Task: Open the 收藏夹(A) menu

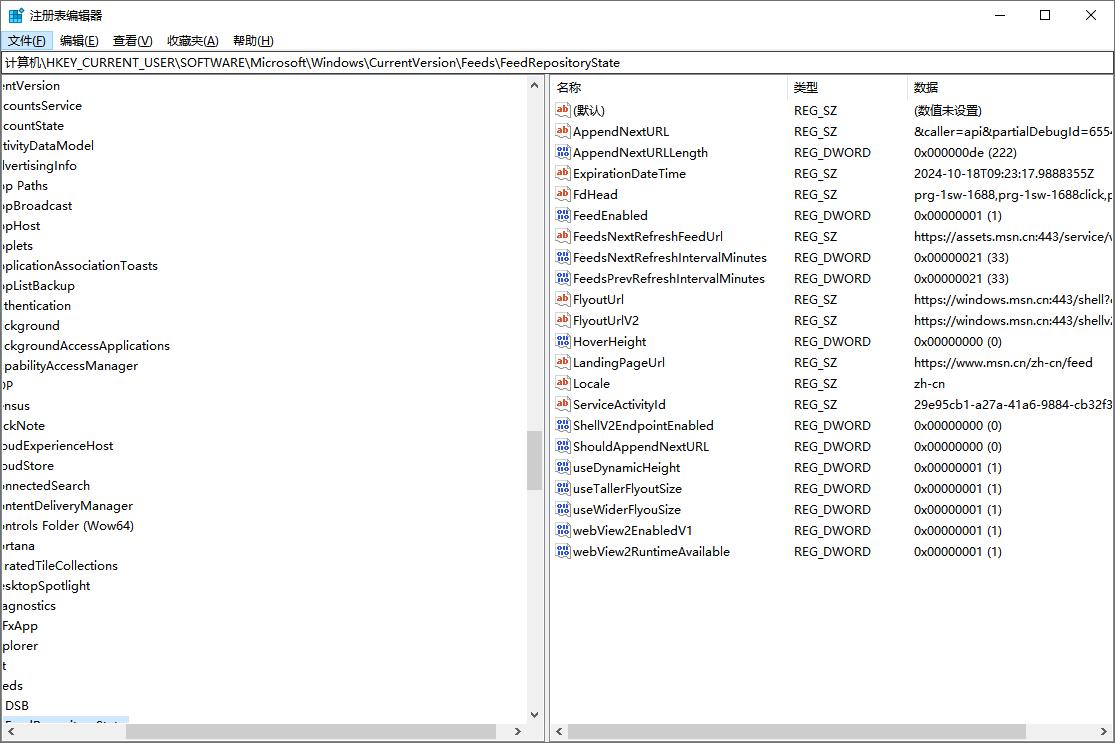Action: pos(192,41)
